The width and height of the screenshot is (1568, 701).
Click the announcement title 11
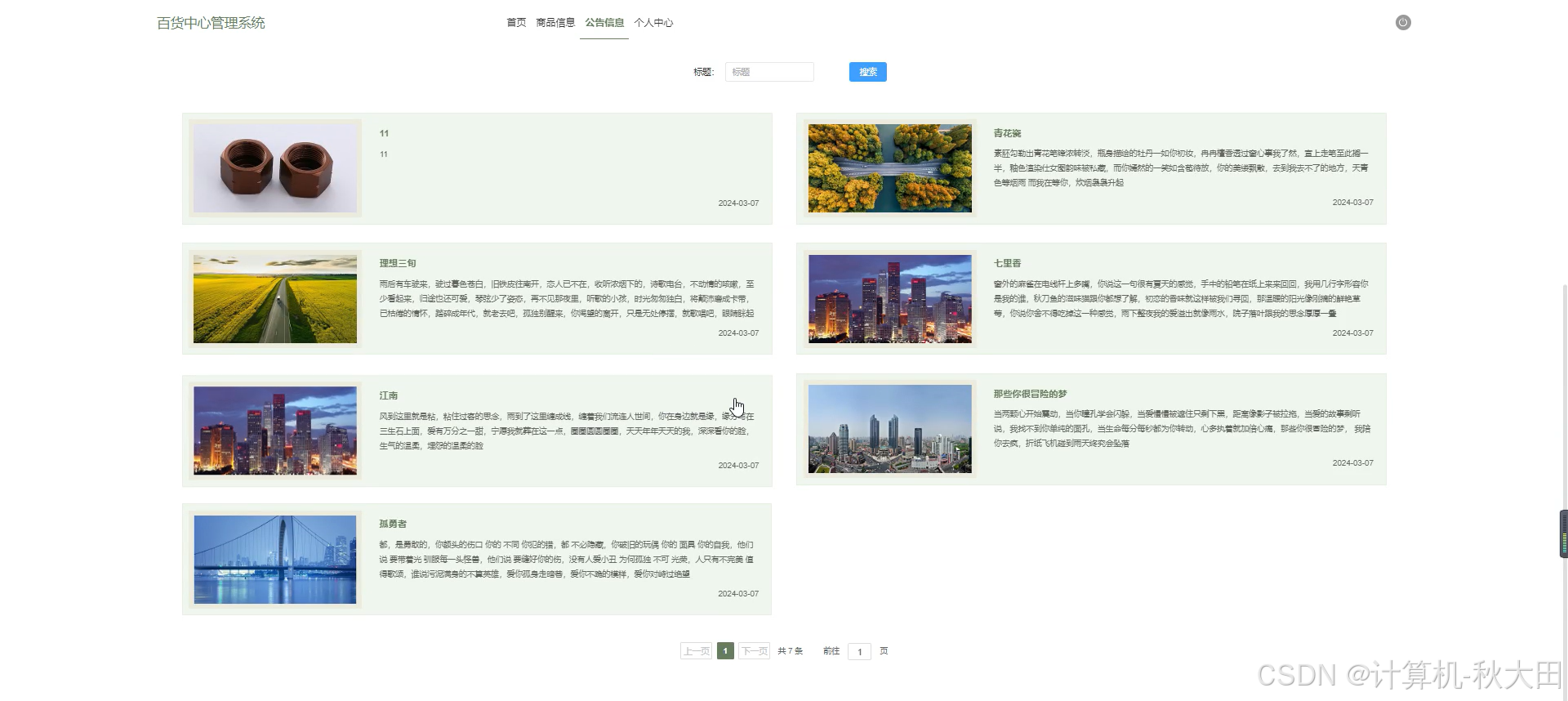[384, 133]
